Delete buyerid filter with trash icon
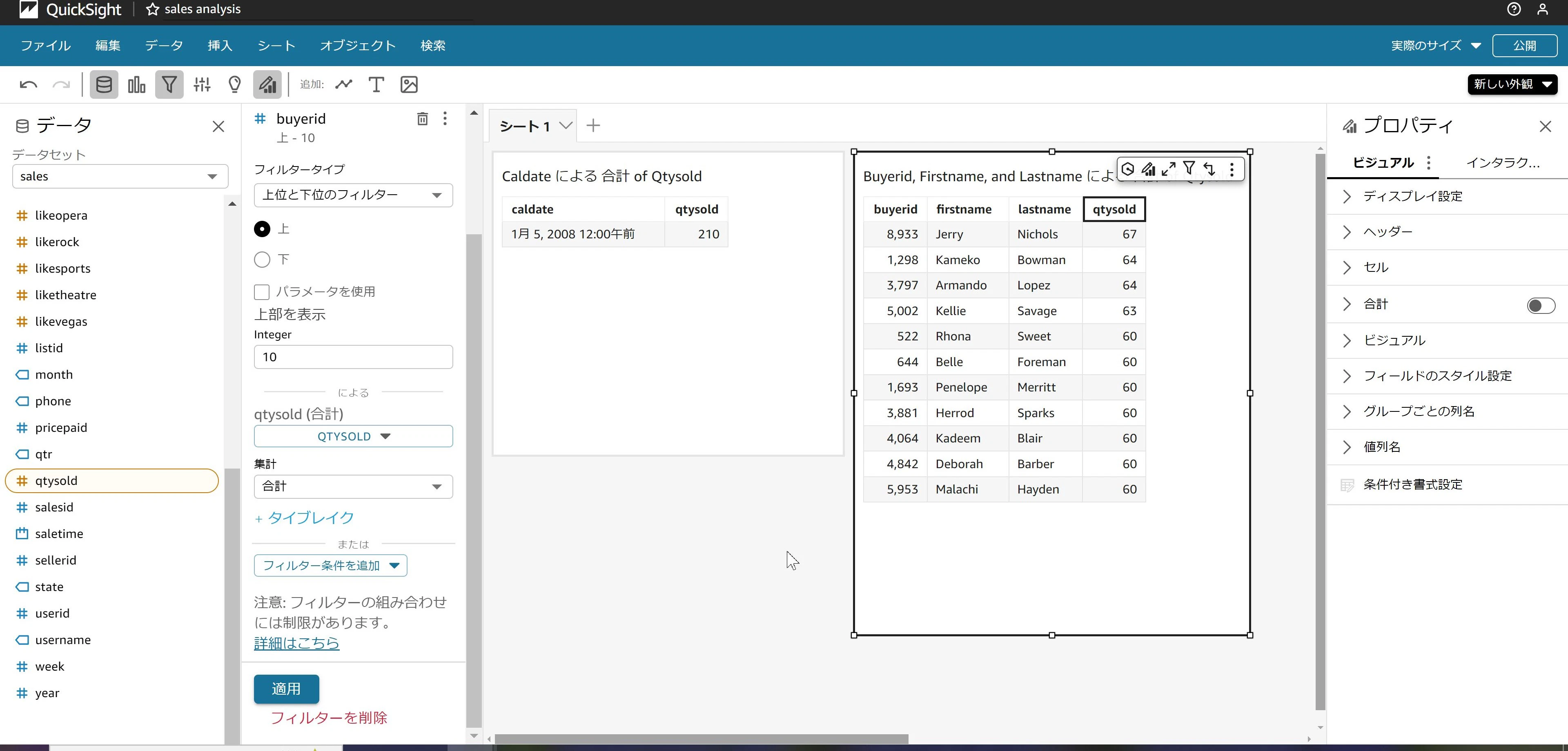1568x751 pixels. pos(422,119)
